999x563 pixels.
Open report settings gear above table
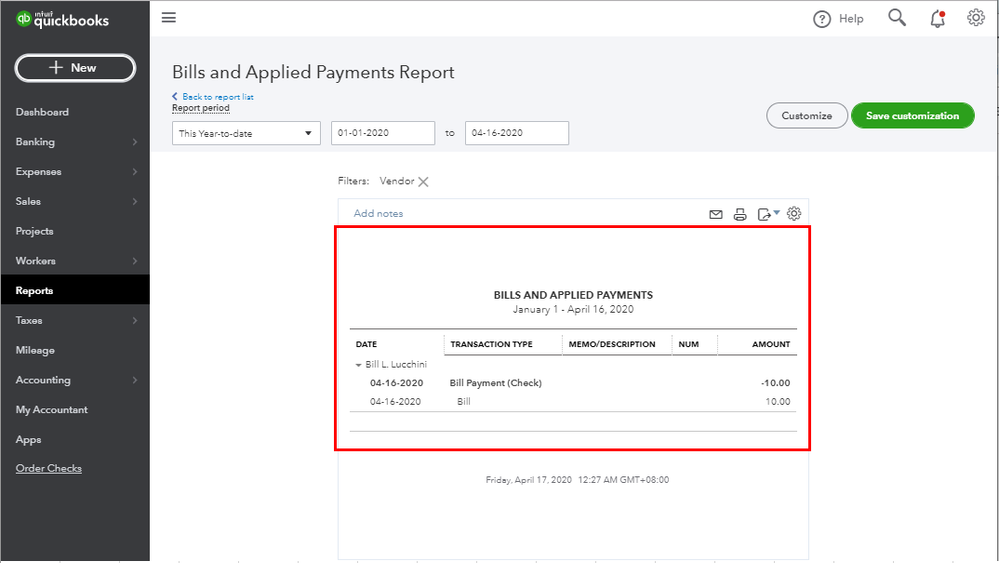click(x=794, y=213)
